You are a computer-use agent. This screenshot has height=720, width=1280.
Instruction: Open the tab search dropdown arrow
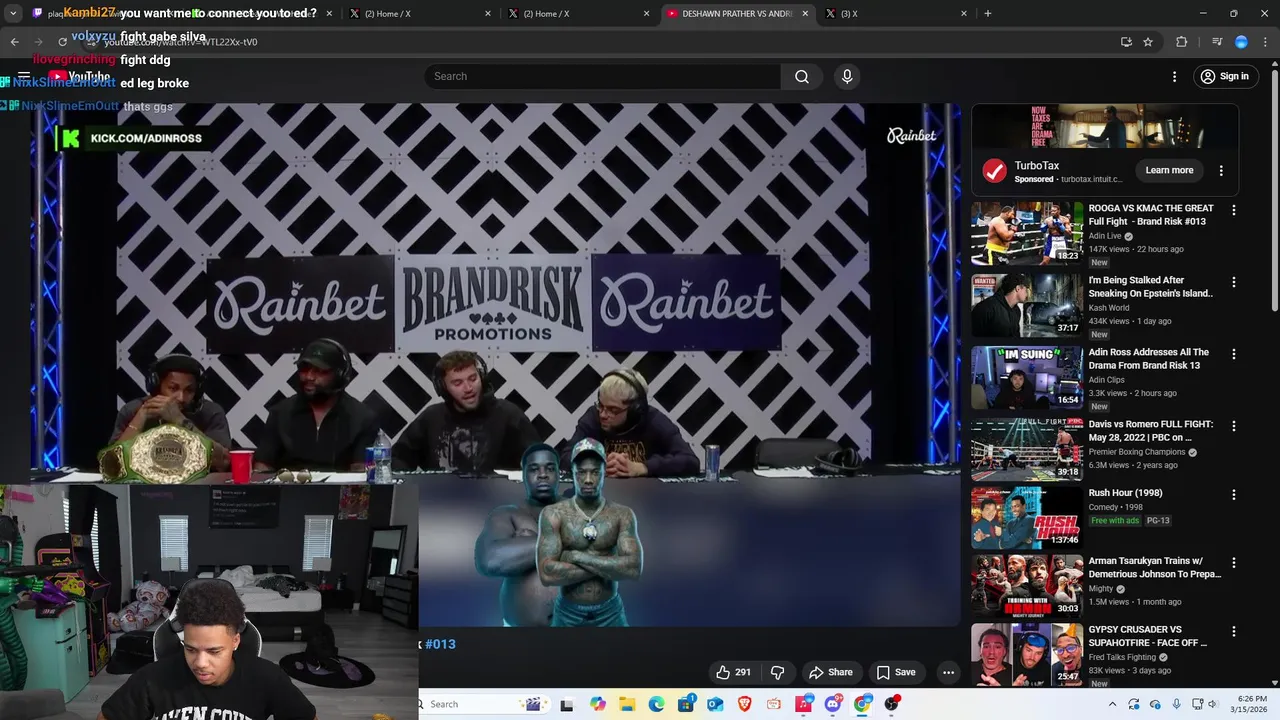(13, 13)
